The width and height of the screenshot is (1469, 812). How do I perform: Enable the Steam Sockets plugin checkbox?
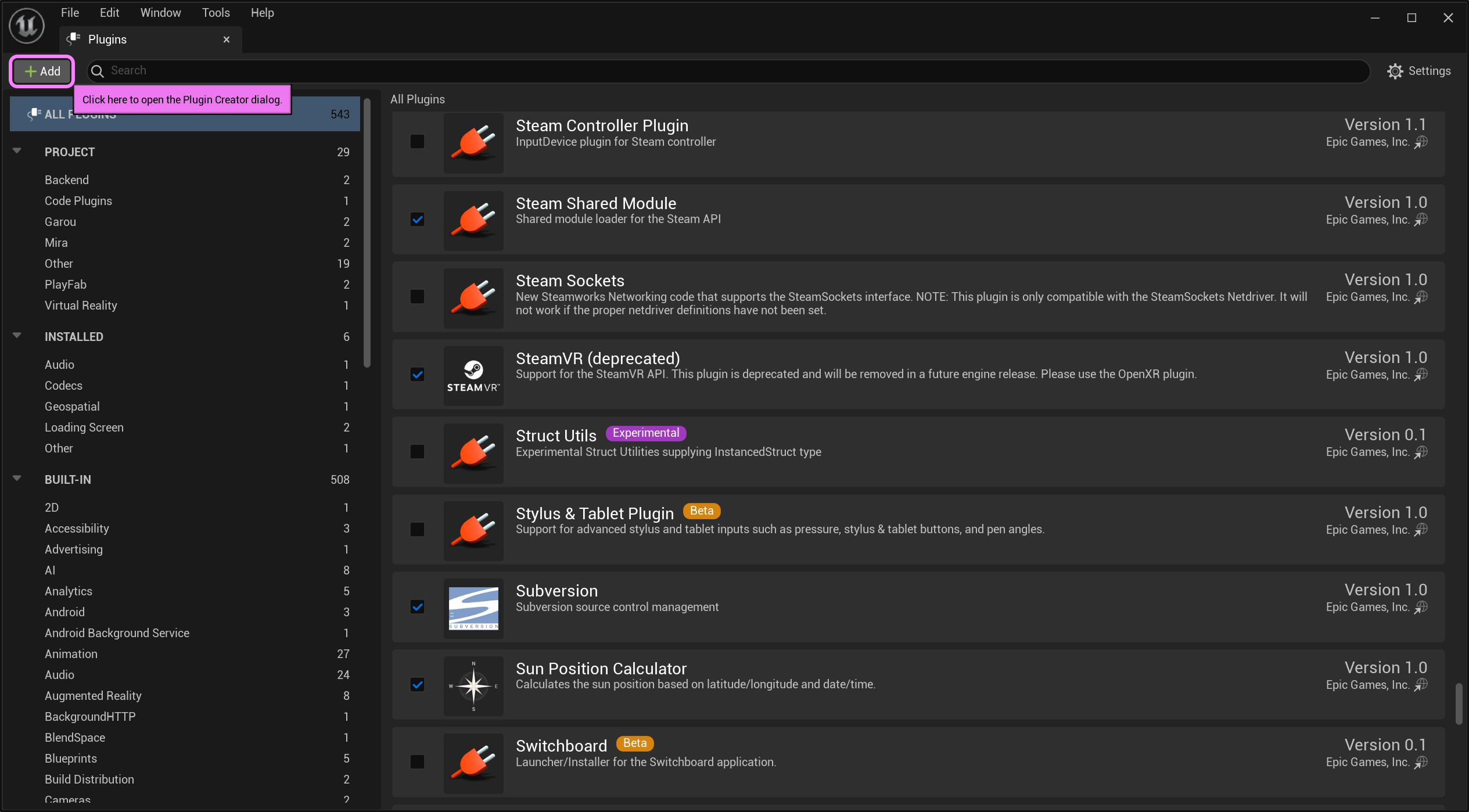coord(417,297)
